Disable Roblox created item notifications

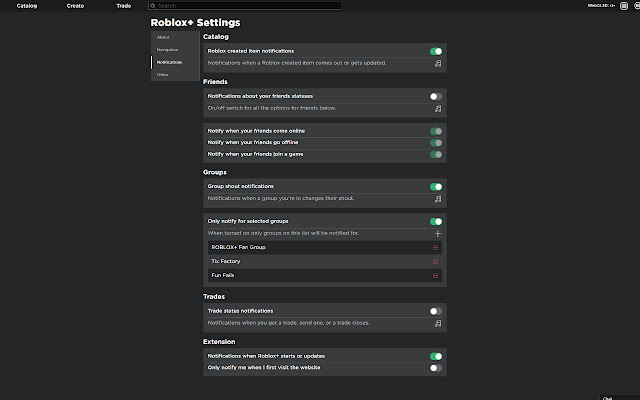point(435,50)
